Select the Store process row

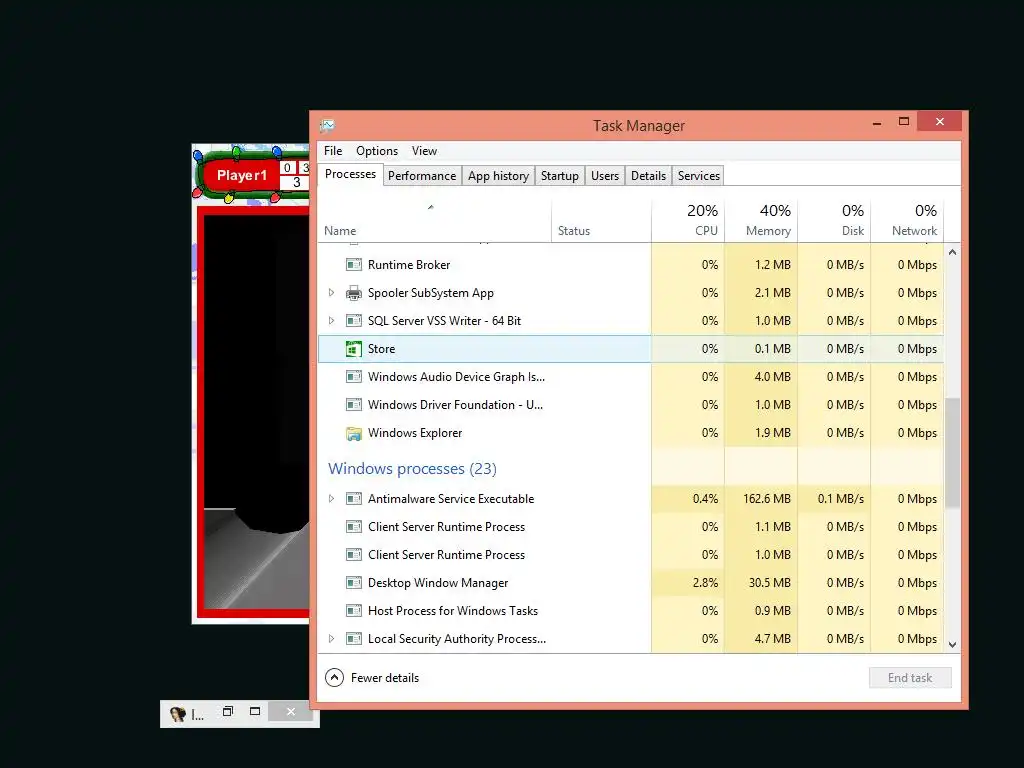[631, 349]
